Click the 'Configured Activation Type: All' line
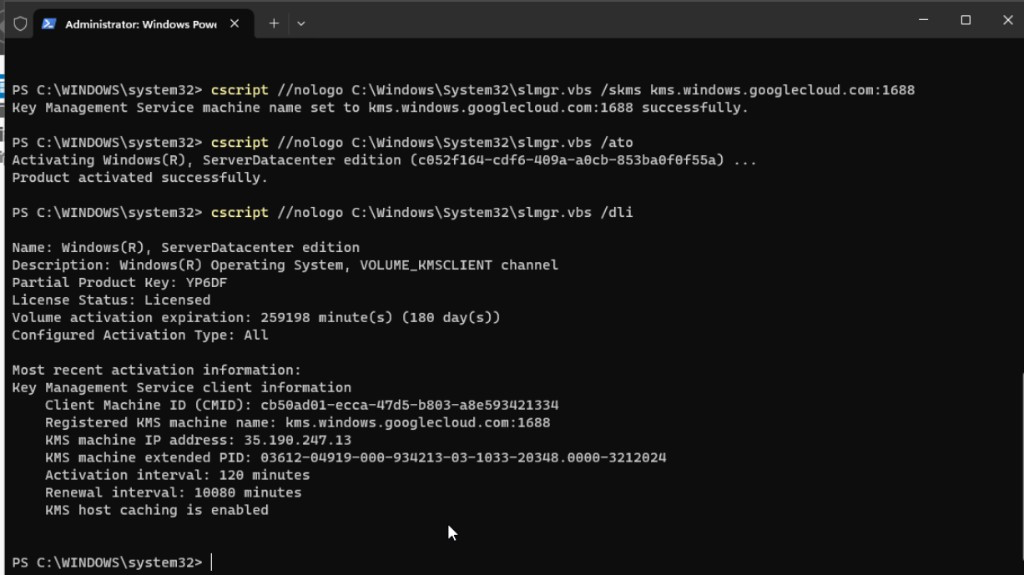 click(x=140, y=335)
